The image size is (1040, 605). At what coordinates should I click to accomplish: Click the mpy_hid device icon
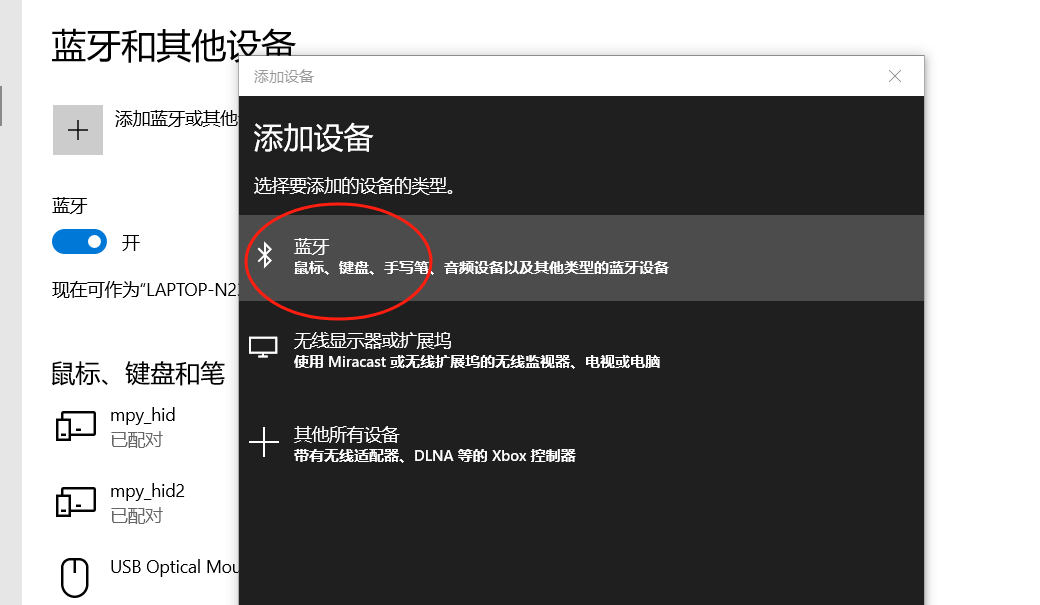[76, 427]
